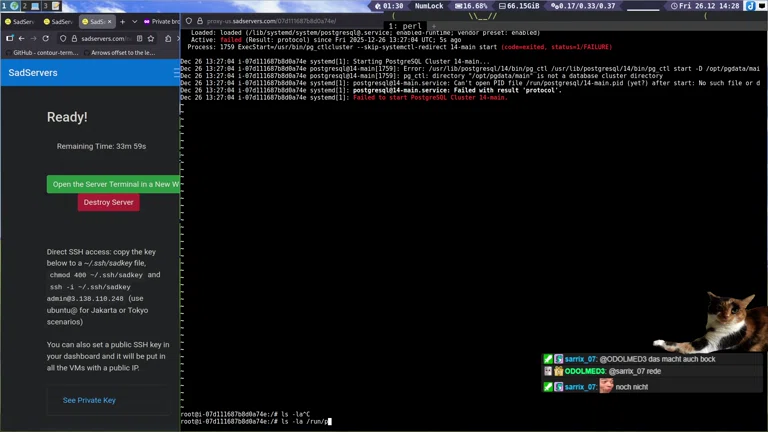
Task: Focus the sadservers.com address bar
Action: (x=106, y=38)
